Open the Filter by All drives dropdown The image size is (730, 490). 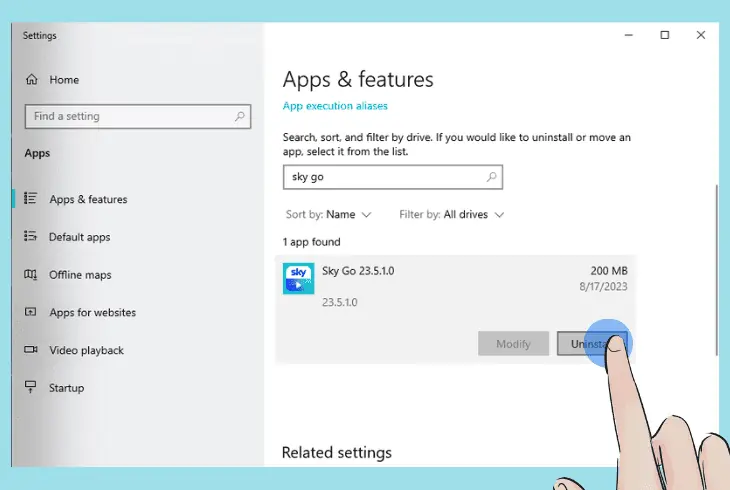(x=452, y=215)
